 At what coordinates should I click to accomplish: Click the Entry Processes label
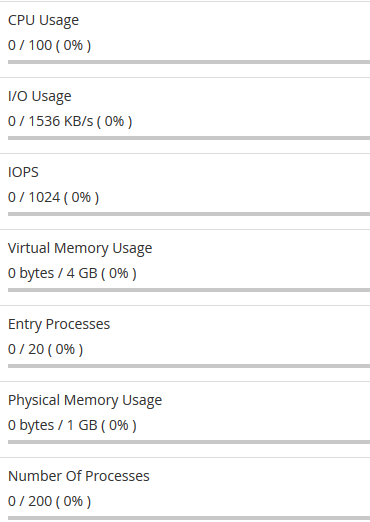[x=59, y=324]
